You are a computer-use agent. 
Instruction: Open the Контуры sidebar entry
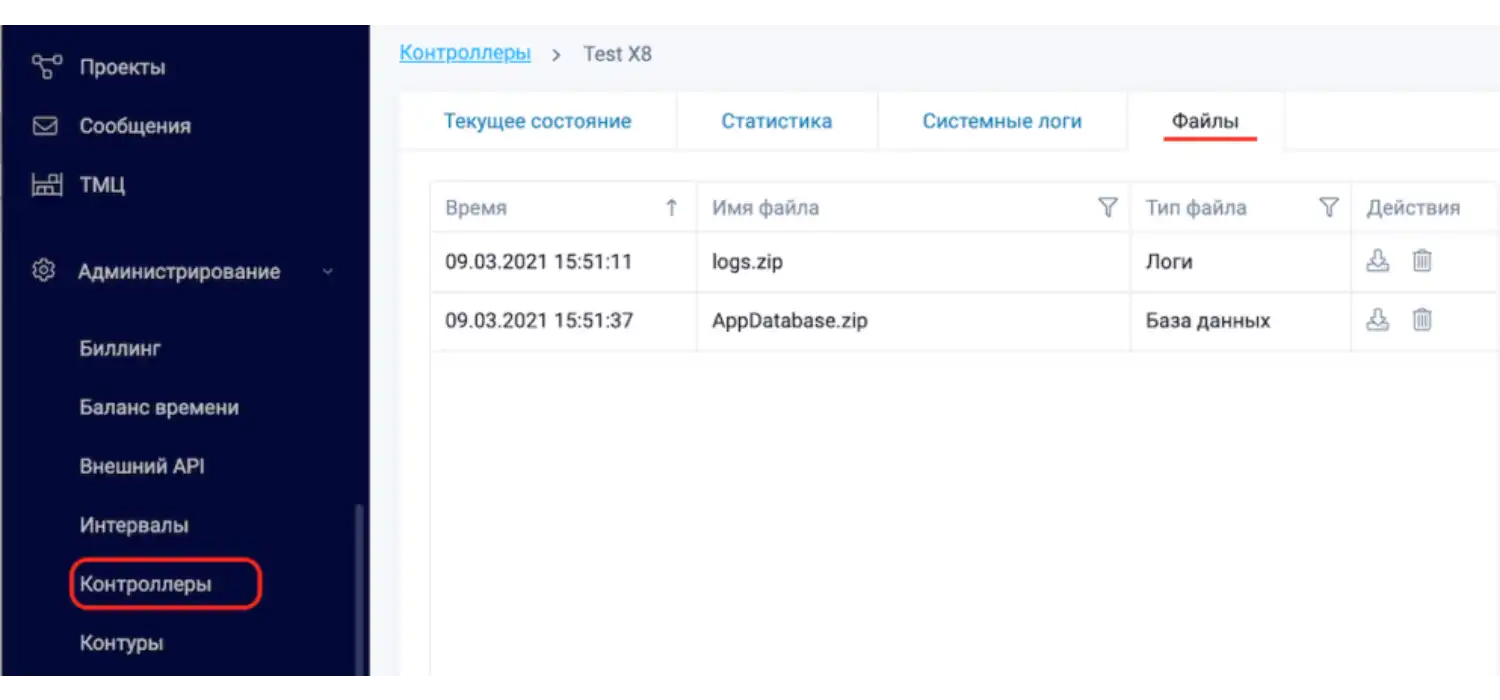(120, 643)
